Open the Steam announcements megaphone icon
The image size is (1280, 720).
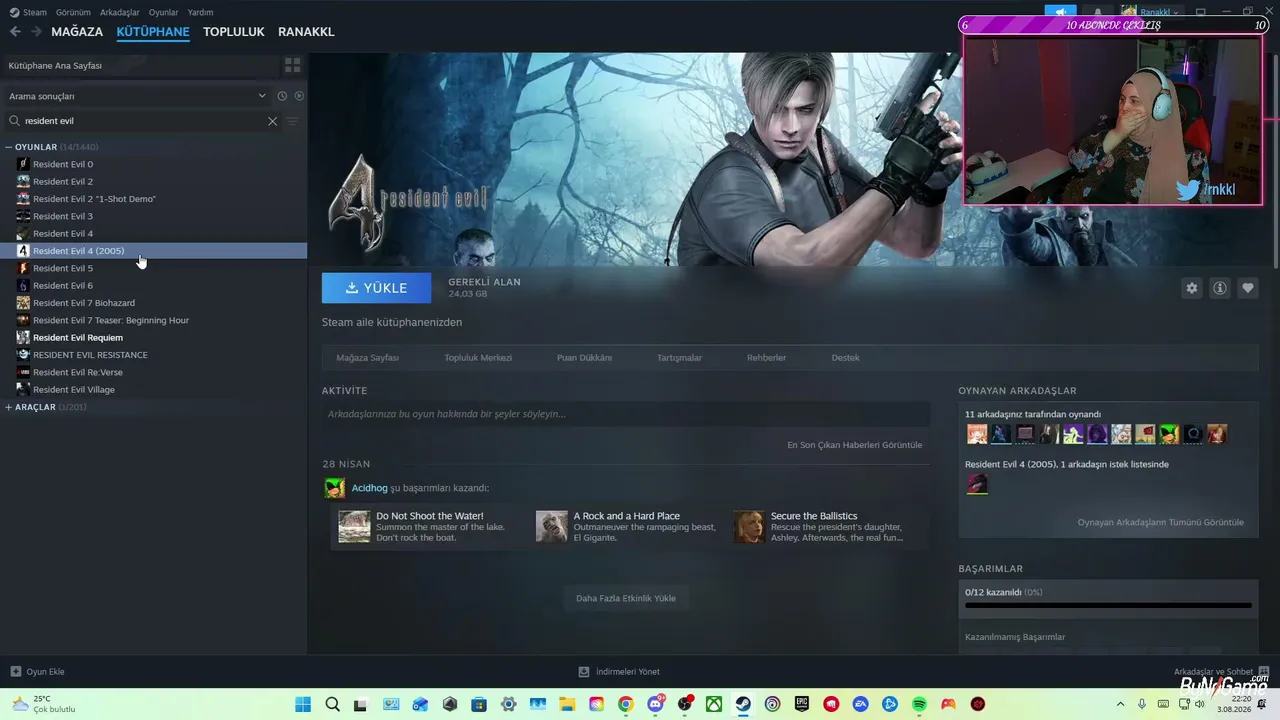click(x=1060, y=12)
